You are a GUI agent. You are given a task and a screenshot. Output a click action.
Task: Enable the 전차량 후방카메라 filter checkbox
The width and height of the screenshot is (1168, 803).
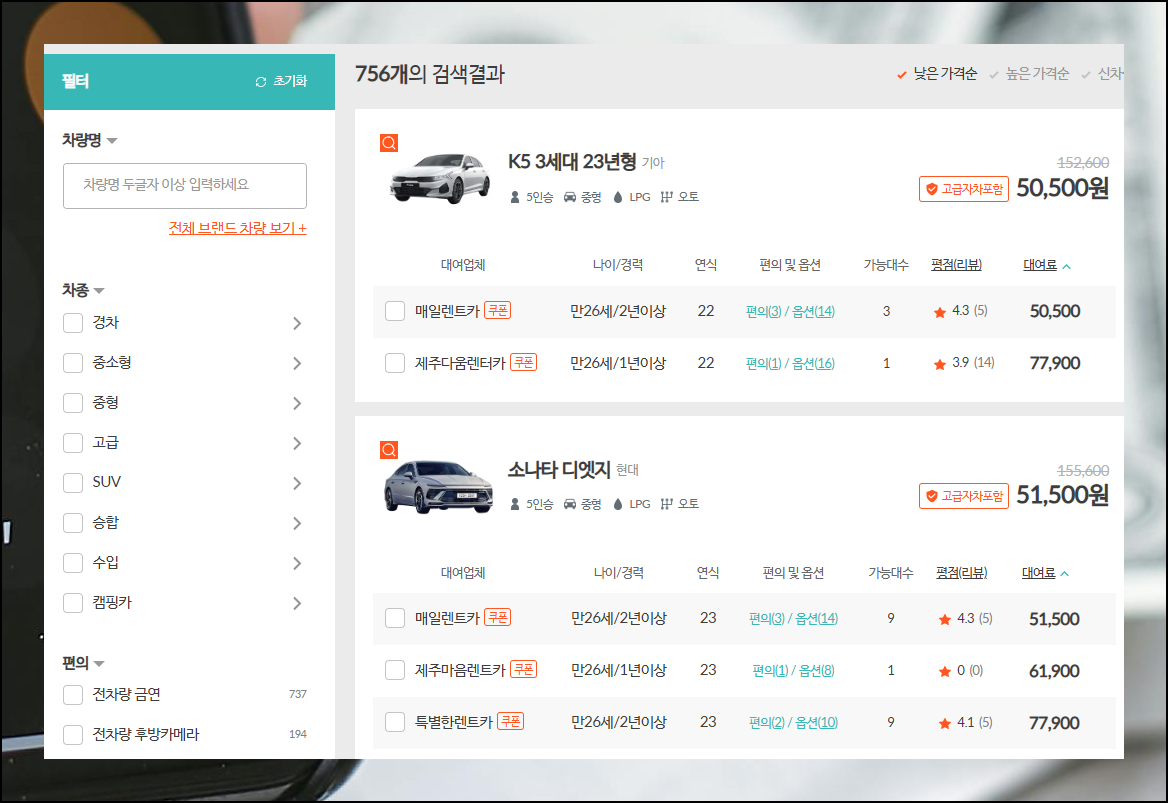[73, 734]
